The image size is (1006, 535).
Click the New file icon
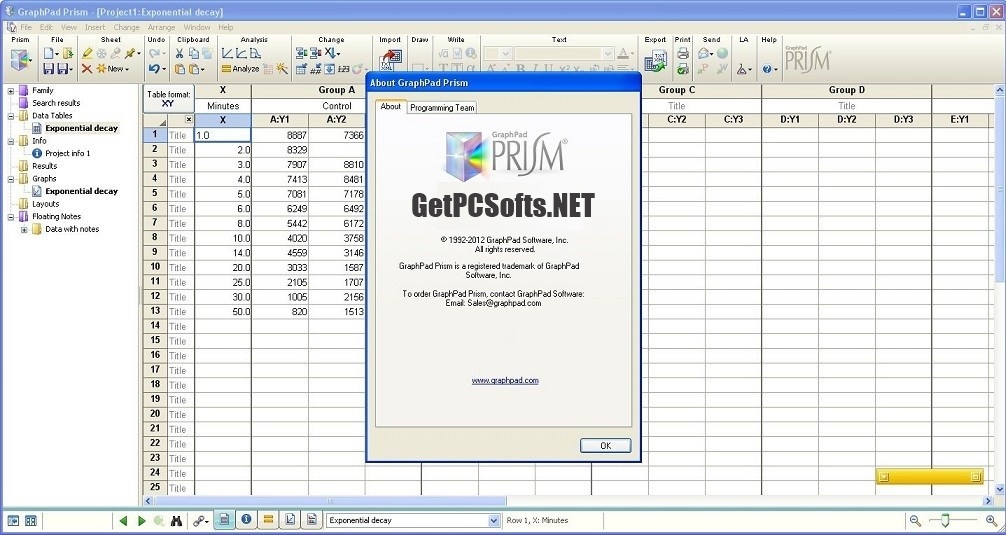(49, 53)
